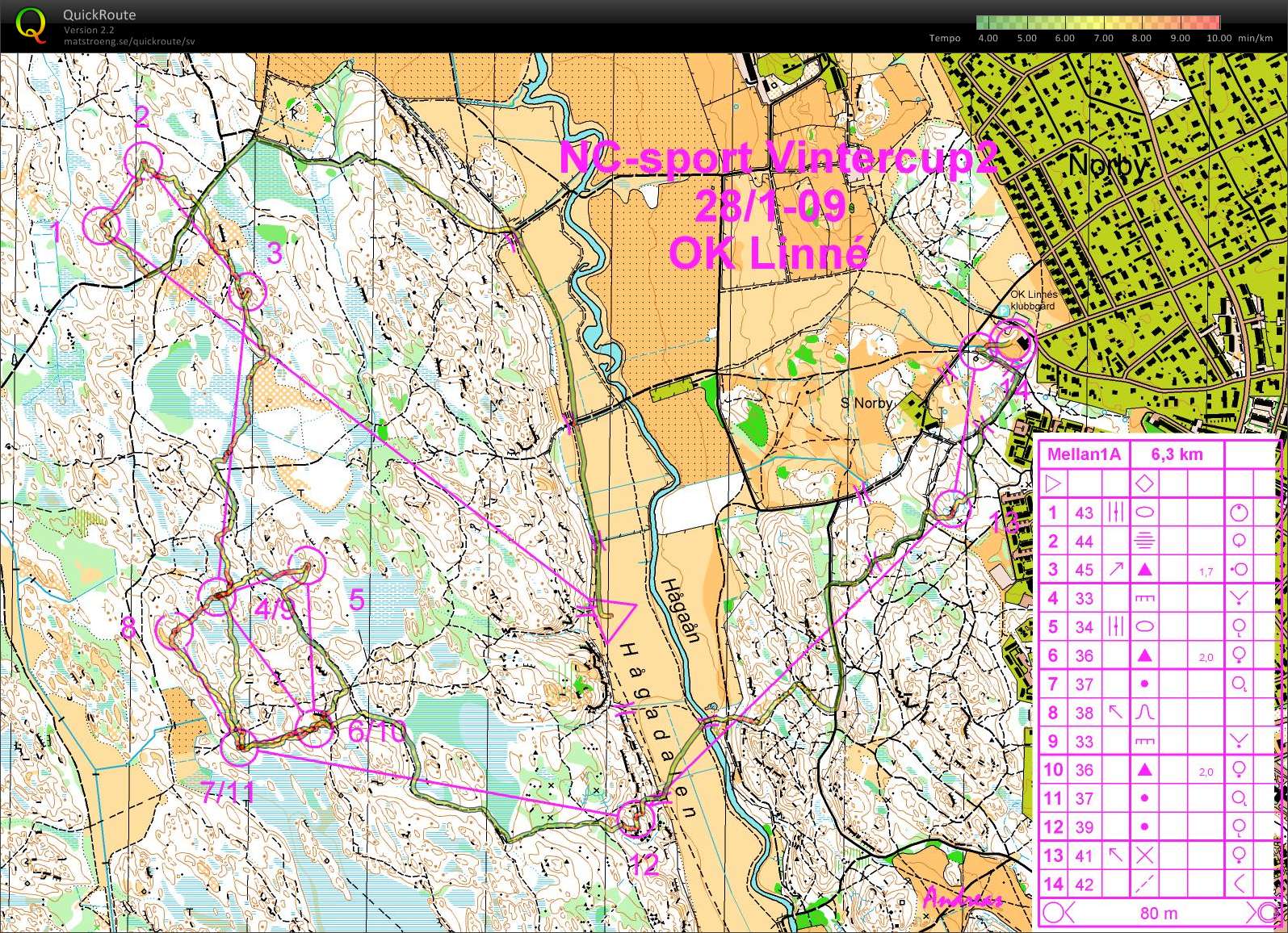Click the 80 m finish distance text
Image resolution: width=1288 pixels, height=933 pixels.
click(1159, 914)
